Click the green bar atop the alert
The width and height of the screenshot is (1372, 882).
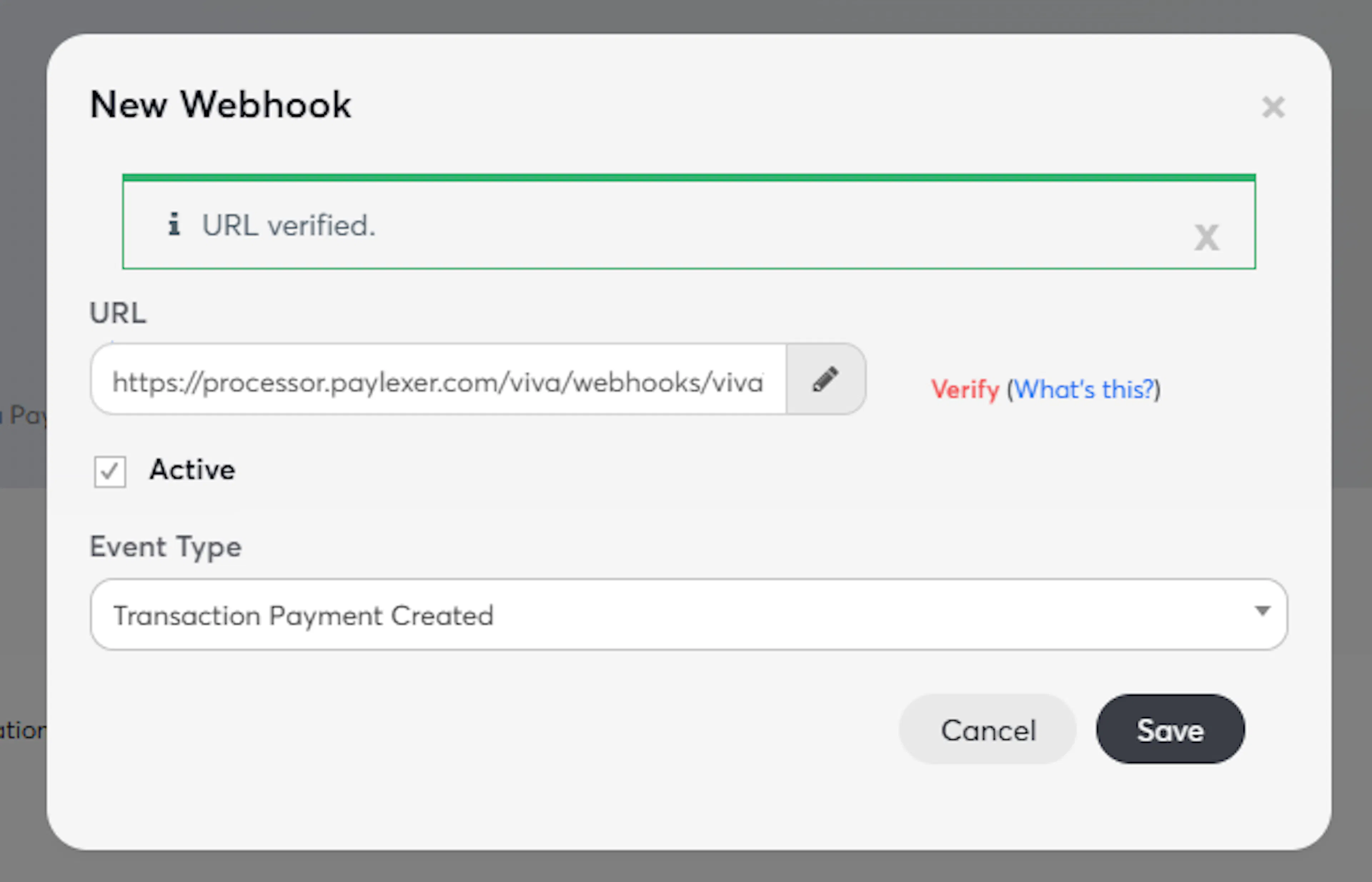coord(688,178)
